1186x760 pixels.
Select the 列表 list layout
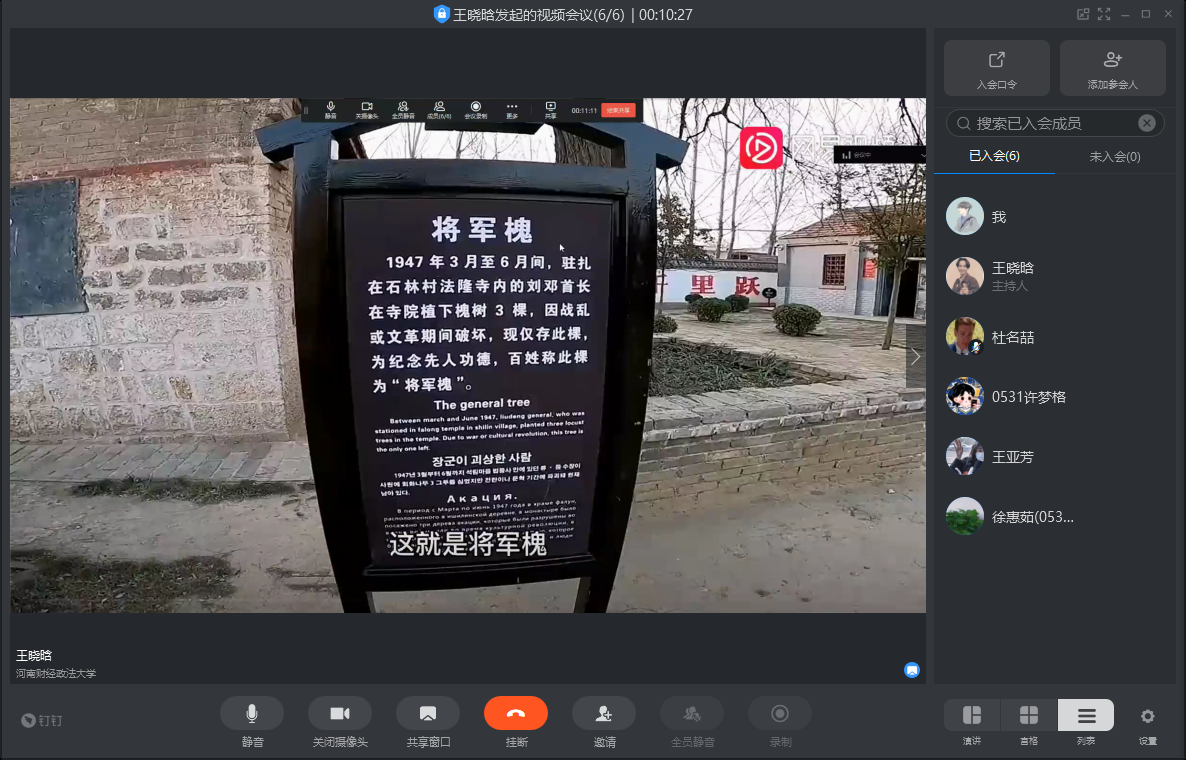tap(1086, 716)
